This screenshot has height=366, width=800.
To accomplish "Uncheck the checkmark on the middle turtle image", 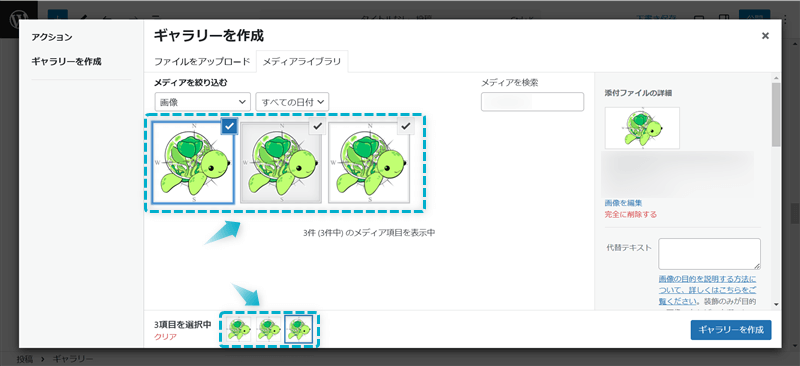I will pyautogui.click(x=317, y=126).
